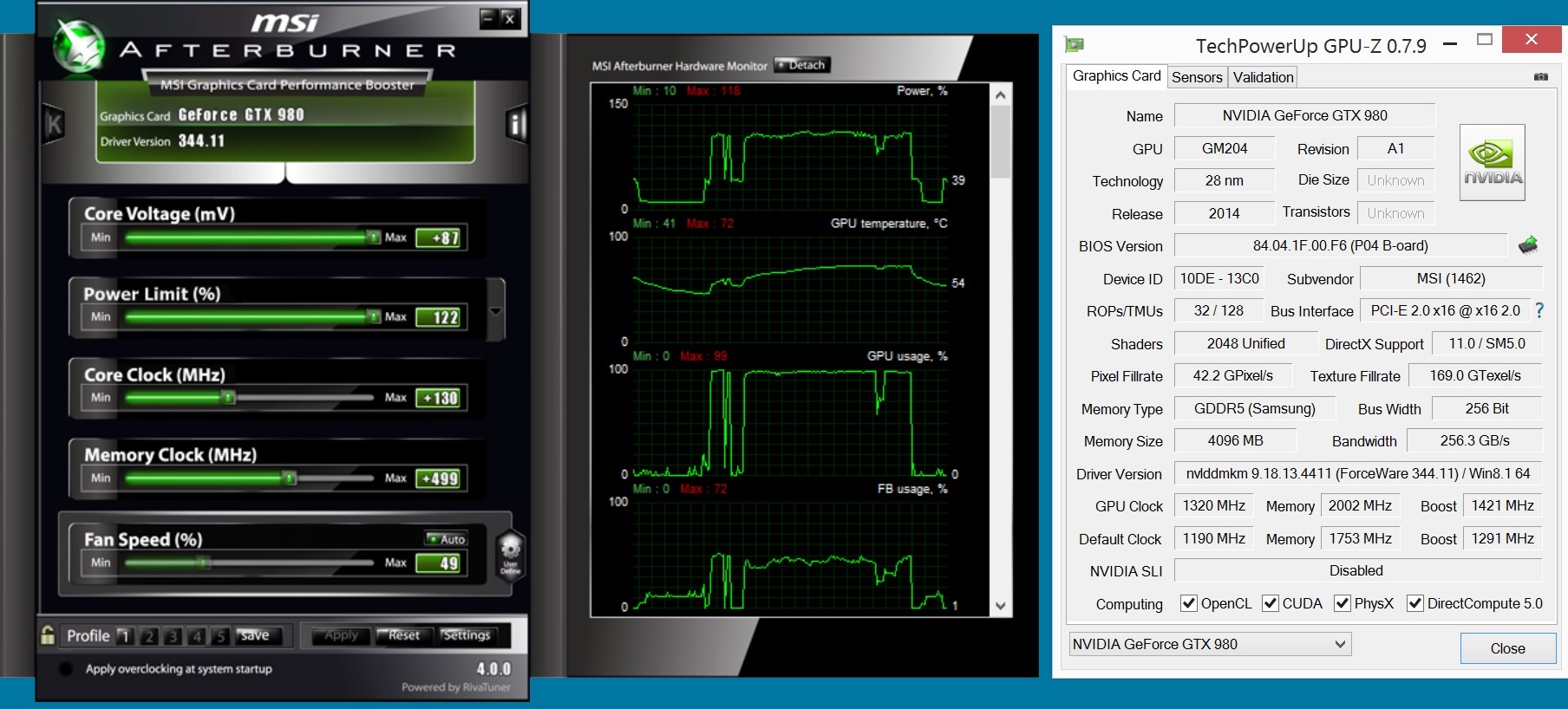Image resolution: width=1568 pixels, height=709 pixels.
Task: Select profile slot 2
Action: tap(149, 635)
